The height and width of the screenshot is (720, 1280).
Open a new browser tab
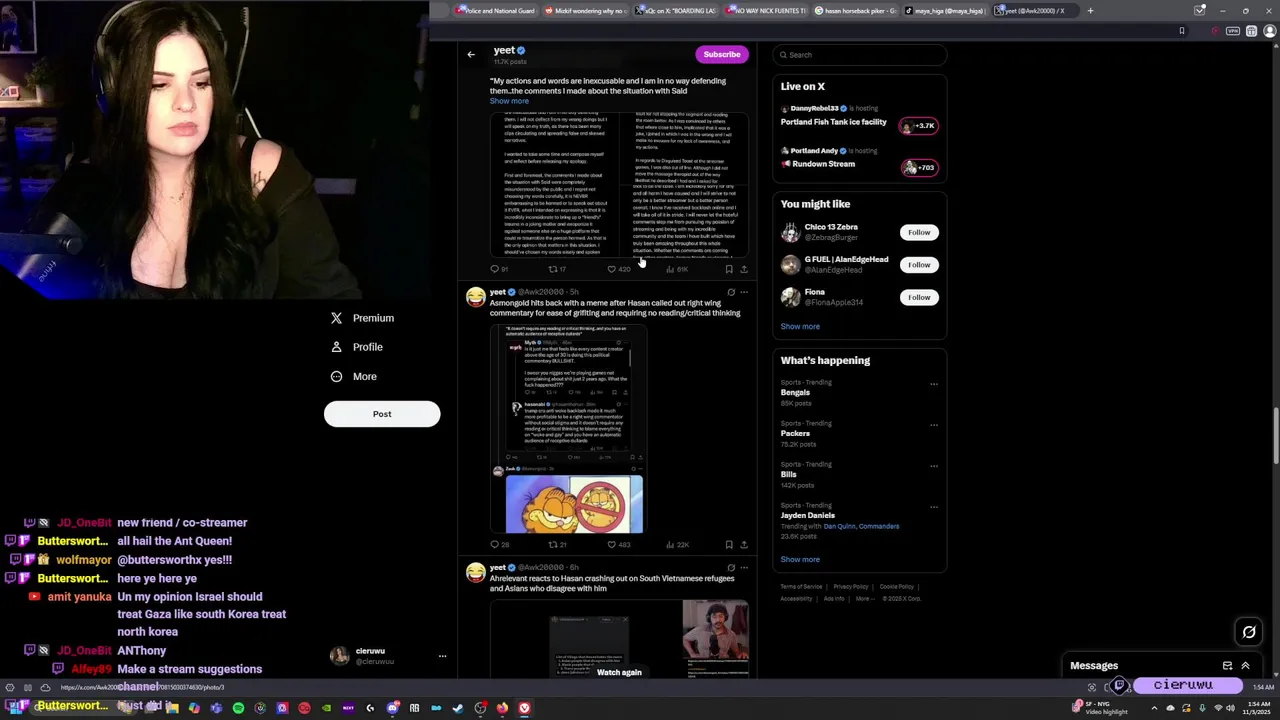click(x=1090, y=11)
